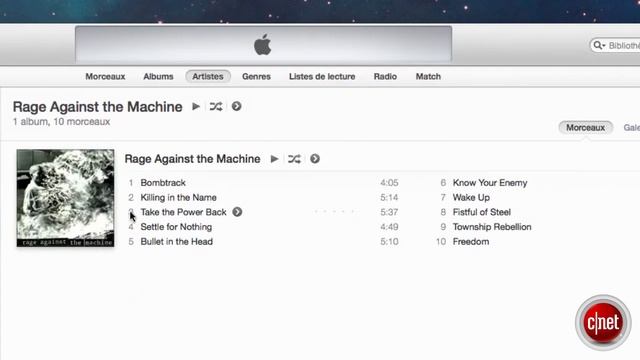Select the track Township Rebellion
The image size is (640, 360).
pos(492,227)
